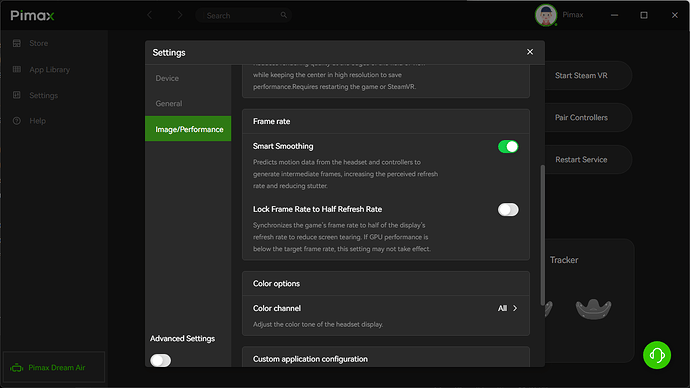The height and width of the screenshot is (388, 690).
Task: Click the Store icon in sidebar
Action: pyautogui.click(x=17, y=43)
